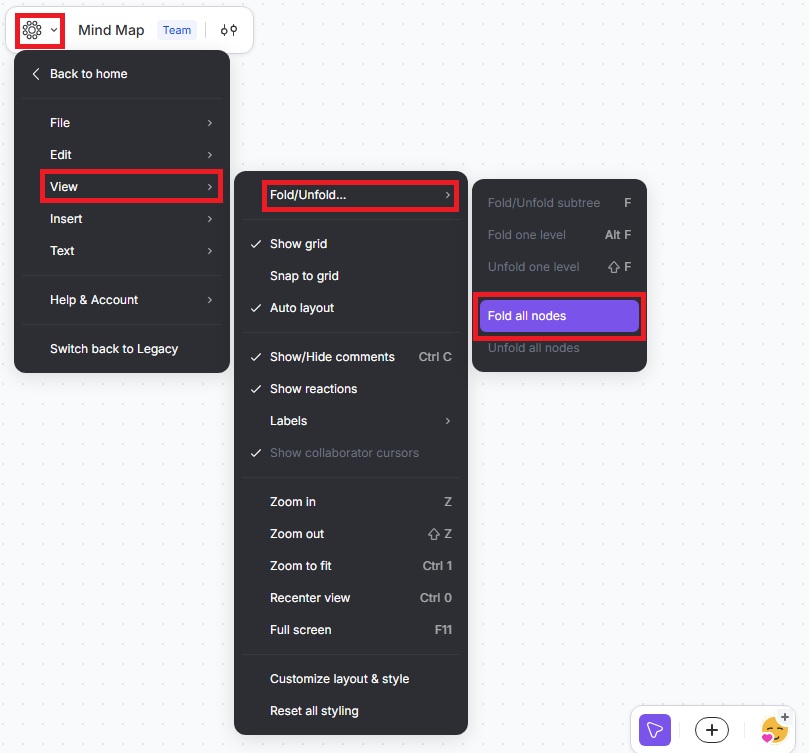Open the emoji reaction icon

tap(774, 730)
